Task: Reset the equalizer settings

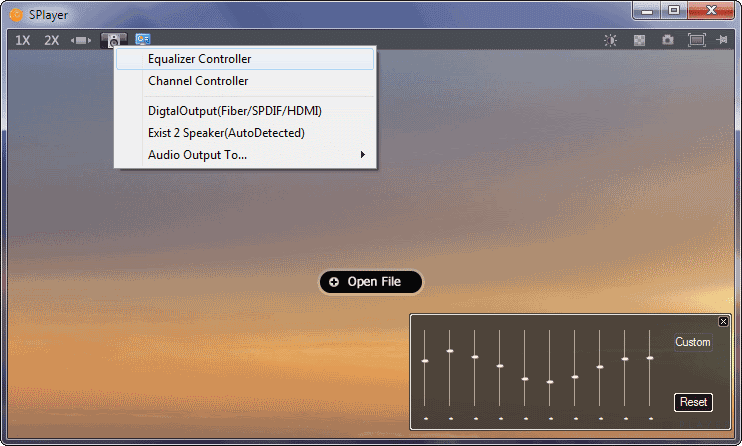Action: click(693, 402)
